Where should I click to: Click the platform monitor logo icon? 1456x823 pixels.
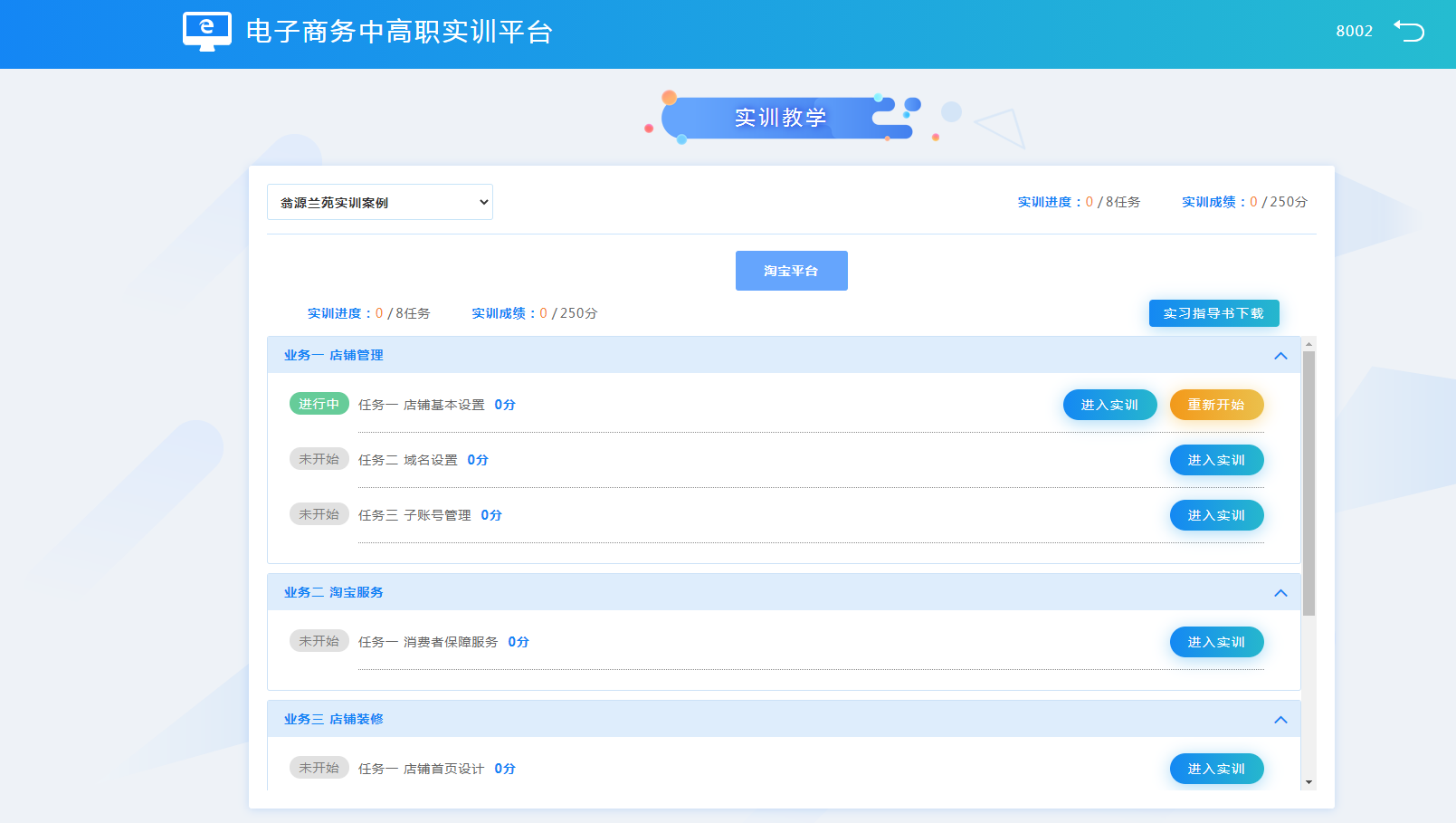tap(206, 31)
